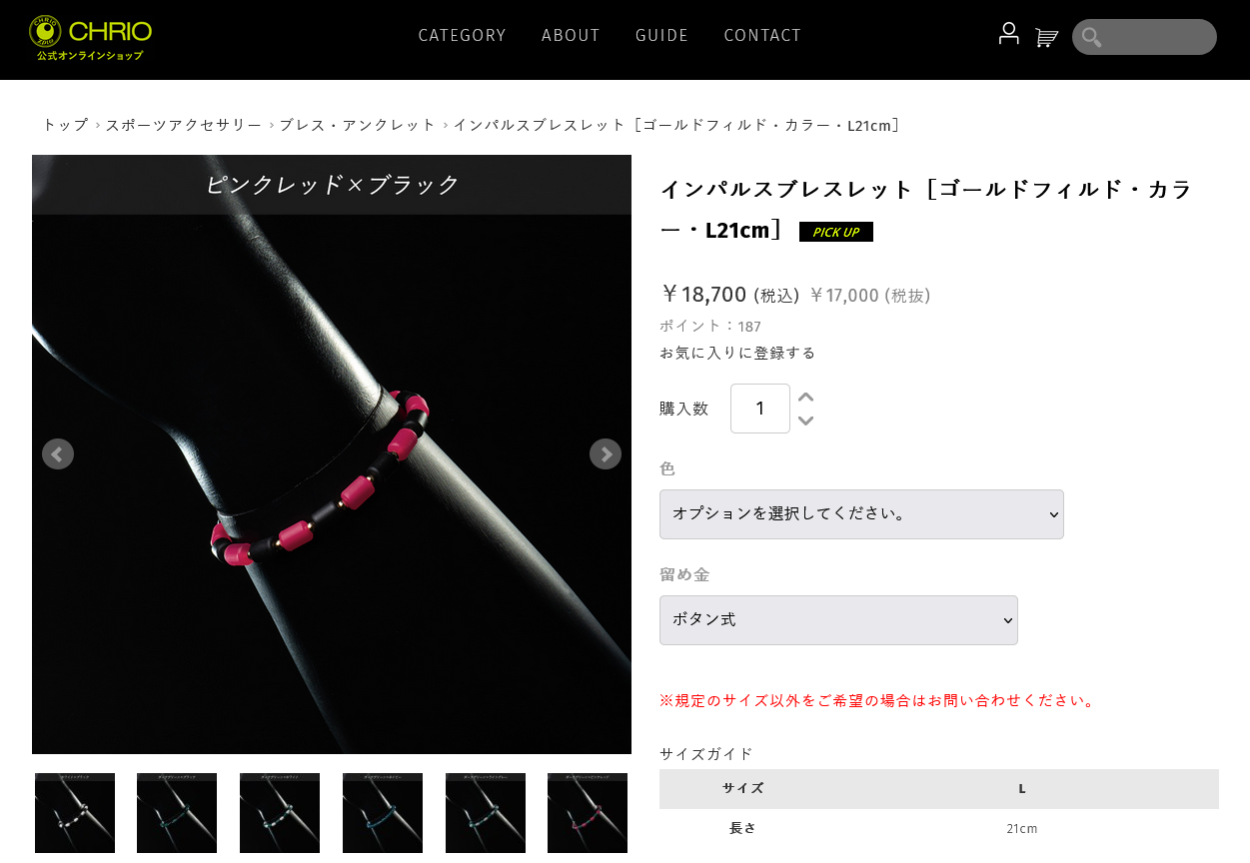The image size is (1250, 863).
Task: Show the next product image
Action: [605, 454]
